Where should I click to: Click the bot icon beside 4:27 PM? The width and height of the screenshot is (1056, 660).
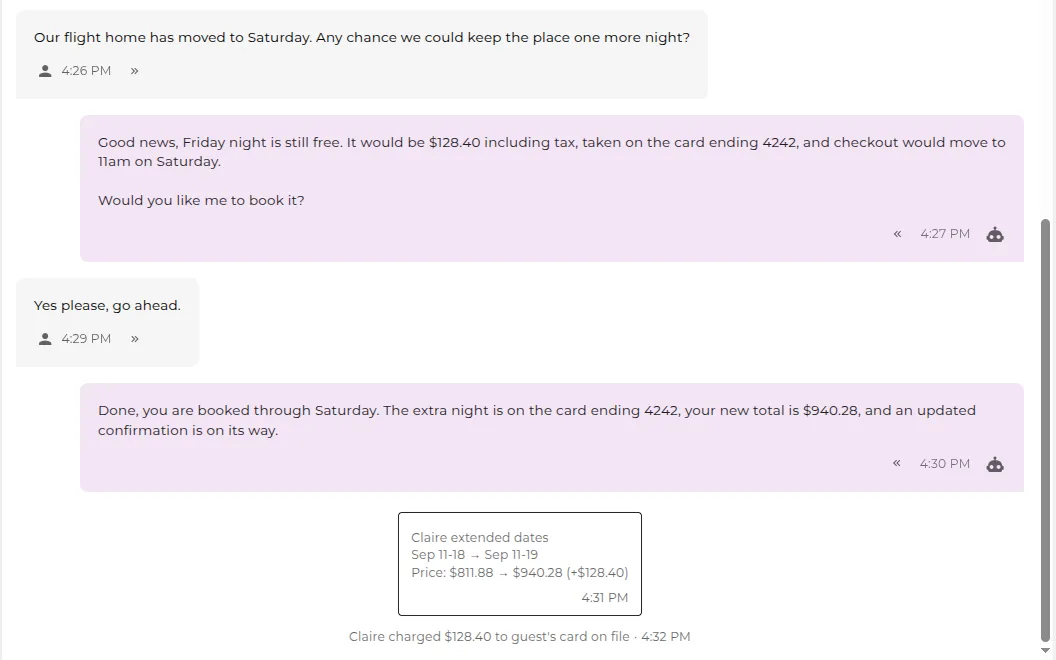tap(995, 234)
